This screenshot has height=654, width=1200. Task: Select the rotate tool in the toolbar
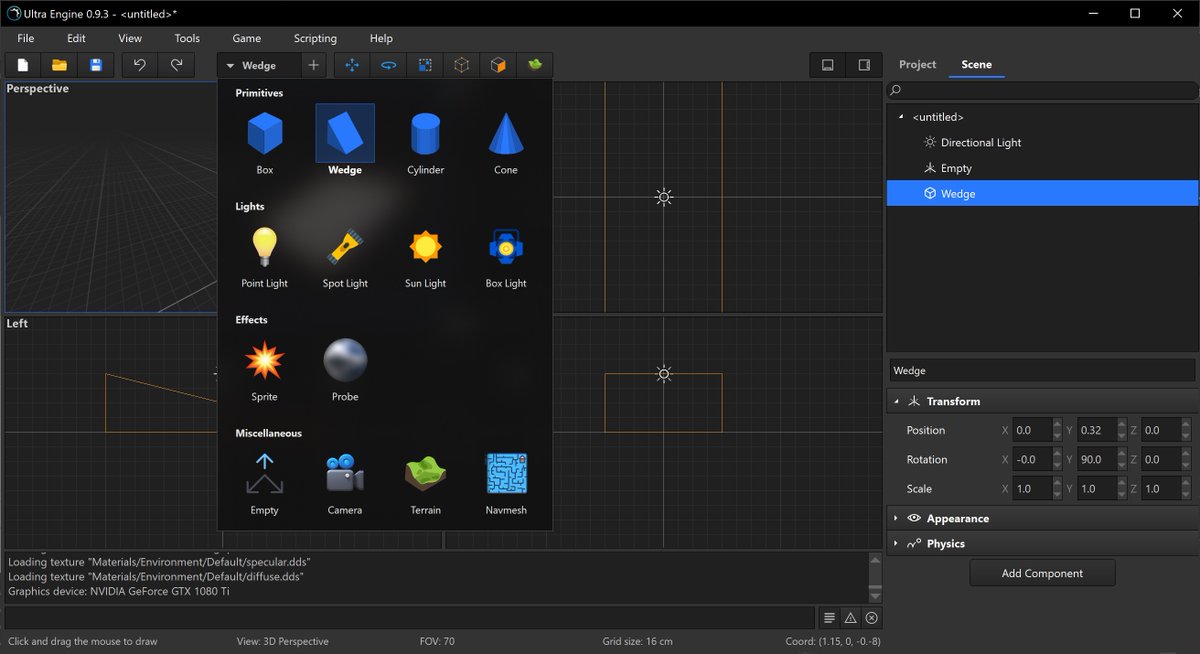tap(389, 65)
